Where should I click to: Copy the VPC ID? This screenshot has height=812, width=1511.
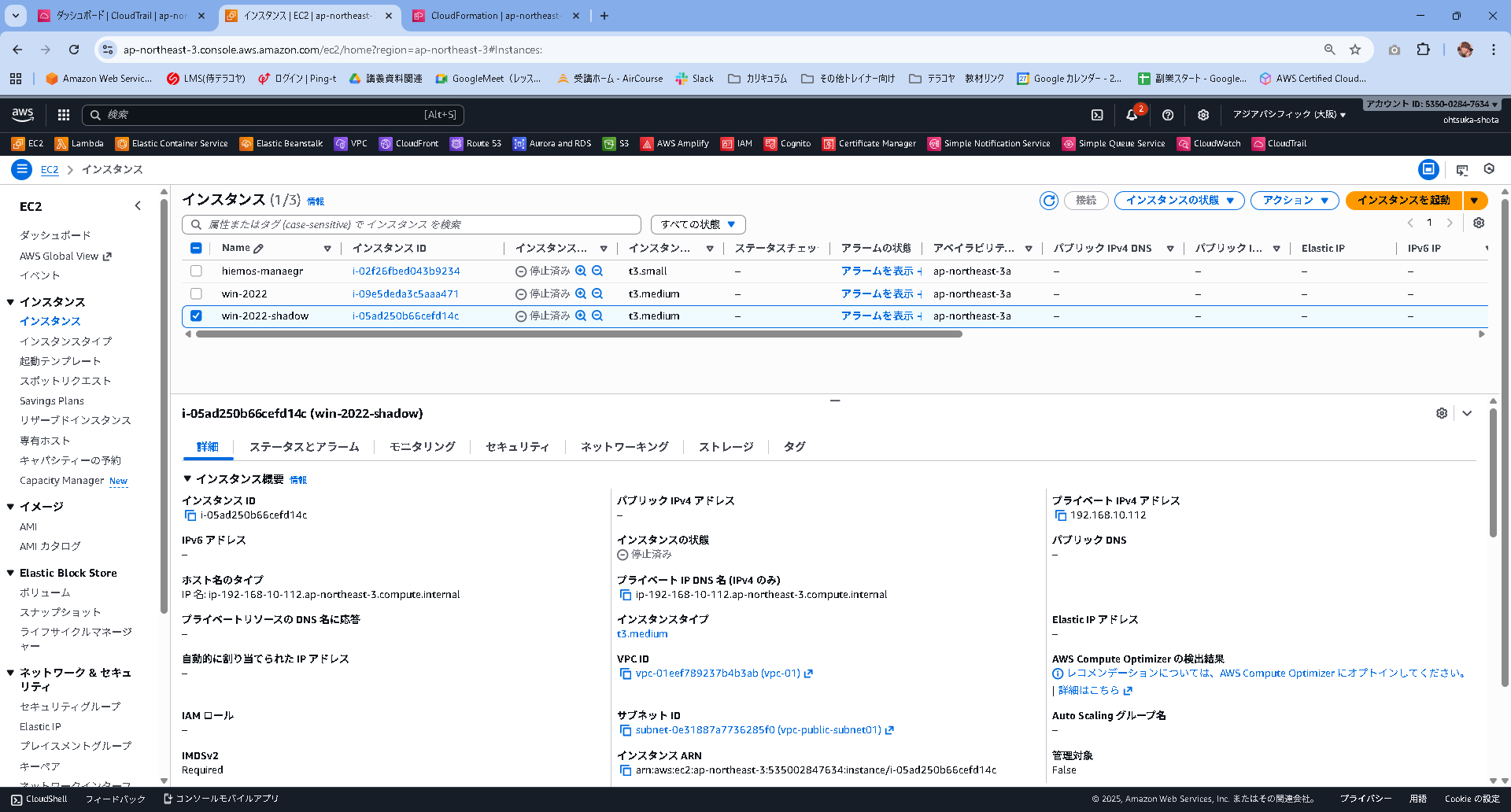point(626,674)
